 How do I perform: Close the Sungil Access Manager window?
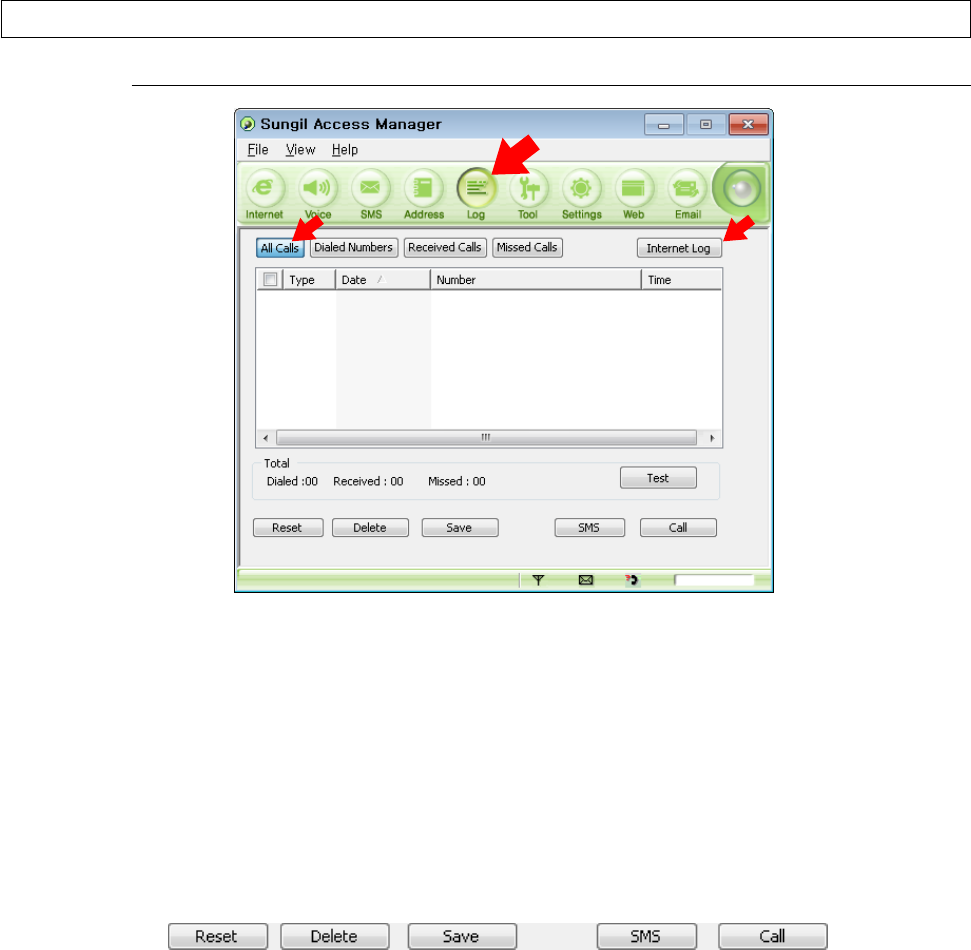748,124
